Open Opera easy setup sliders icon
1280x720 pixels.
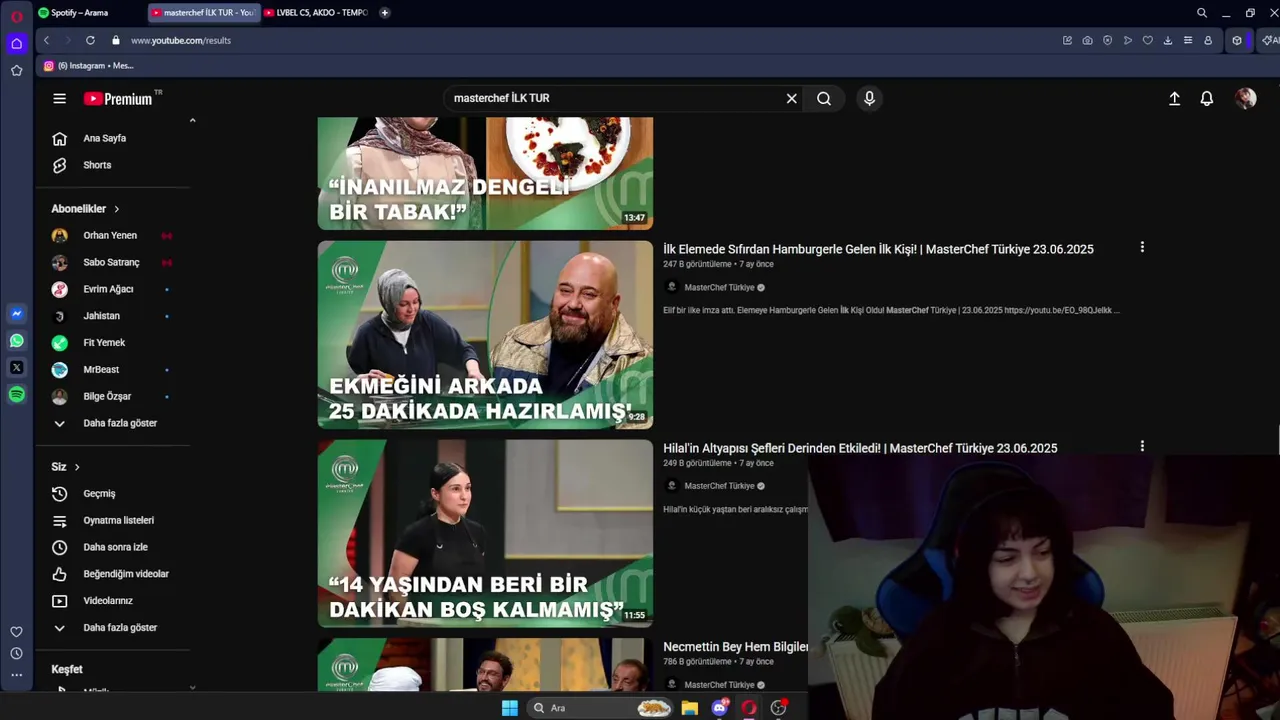(1187, 40)
